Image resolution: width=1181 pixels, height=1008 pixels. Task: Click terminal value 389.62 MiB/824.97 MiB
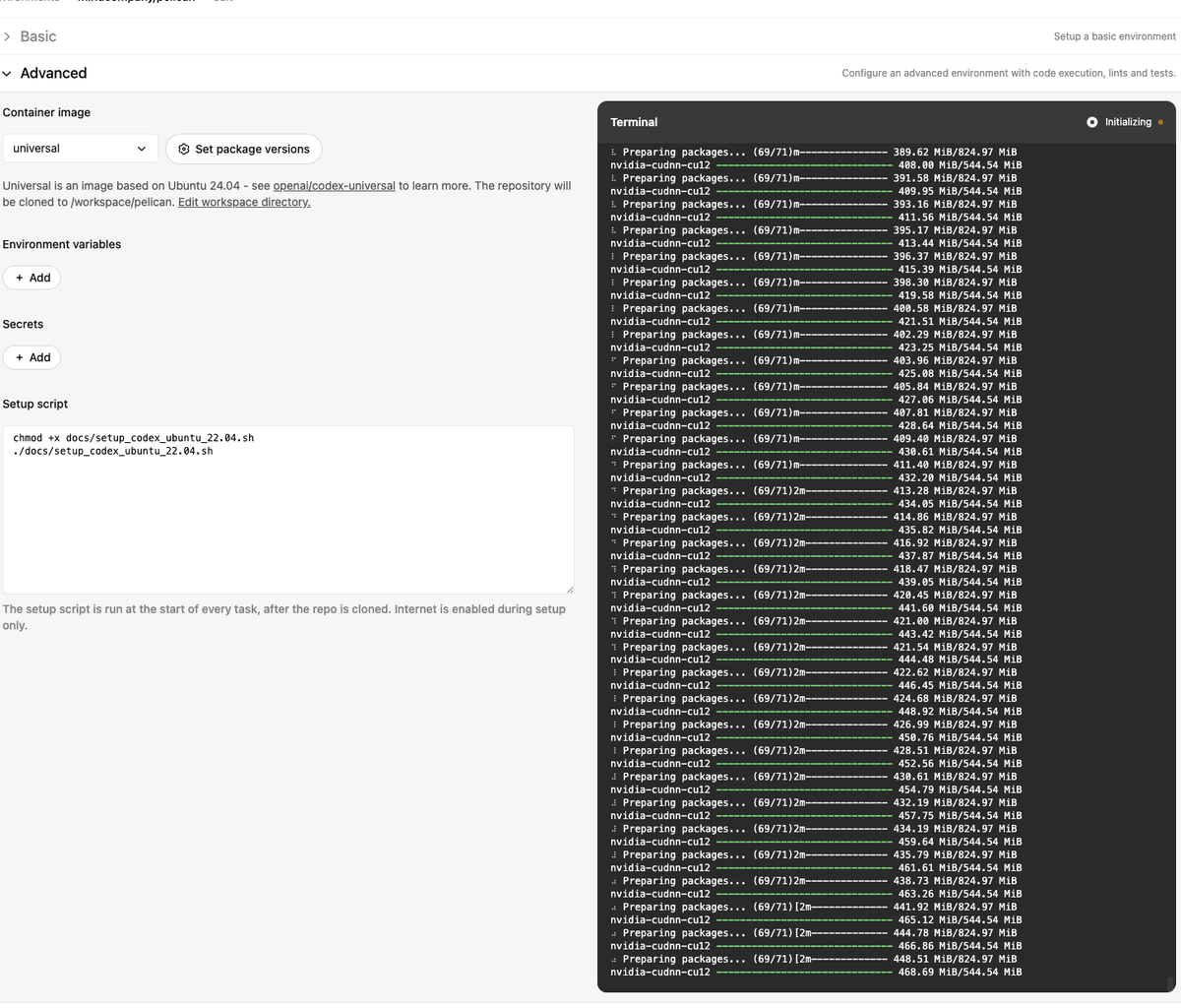(x=955, y=153)
